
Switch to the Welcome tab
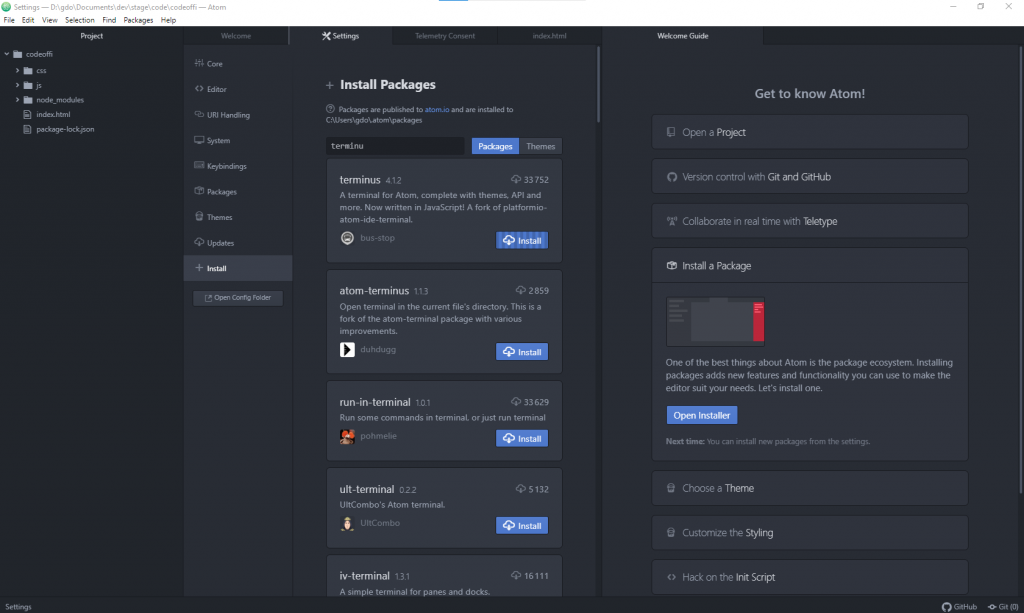pyautogui.click(x=236, y=36)
